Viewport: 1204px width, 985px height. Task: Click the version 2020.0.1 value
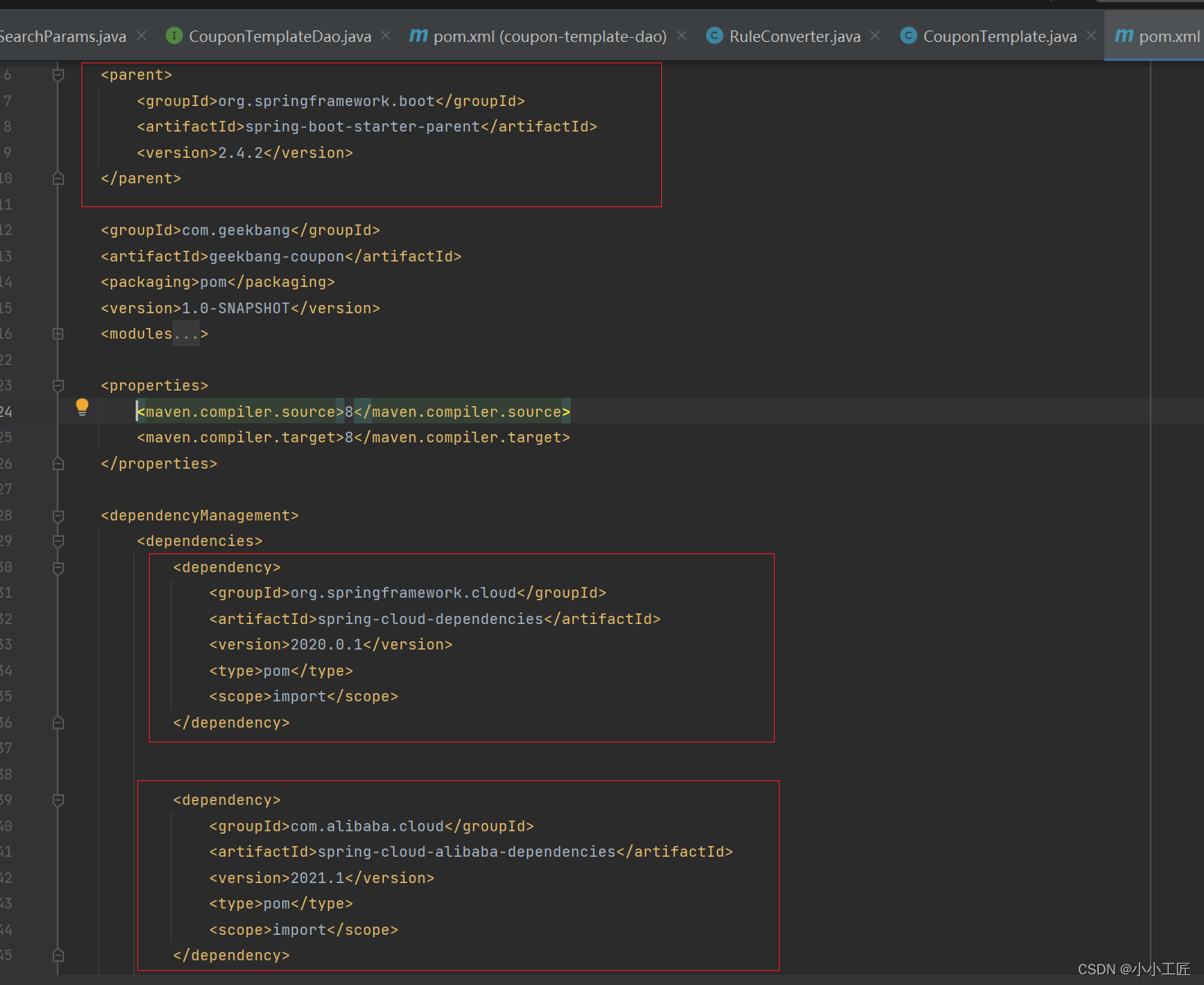click(x=326, y=645)
